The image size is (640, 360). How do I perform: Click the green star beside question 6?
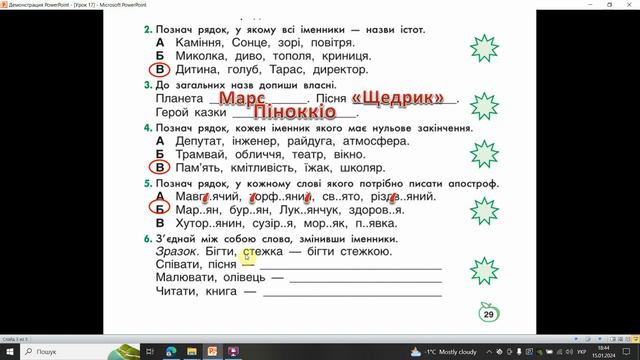(x=484, y=271)
